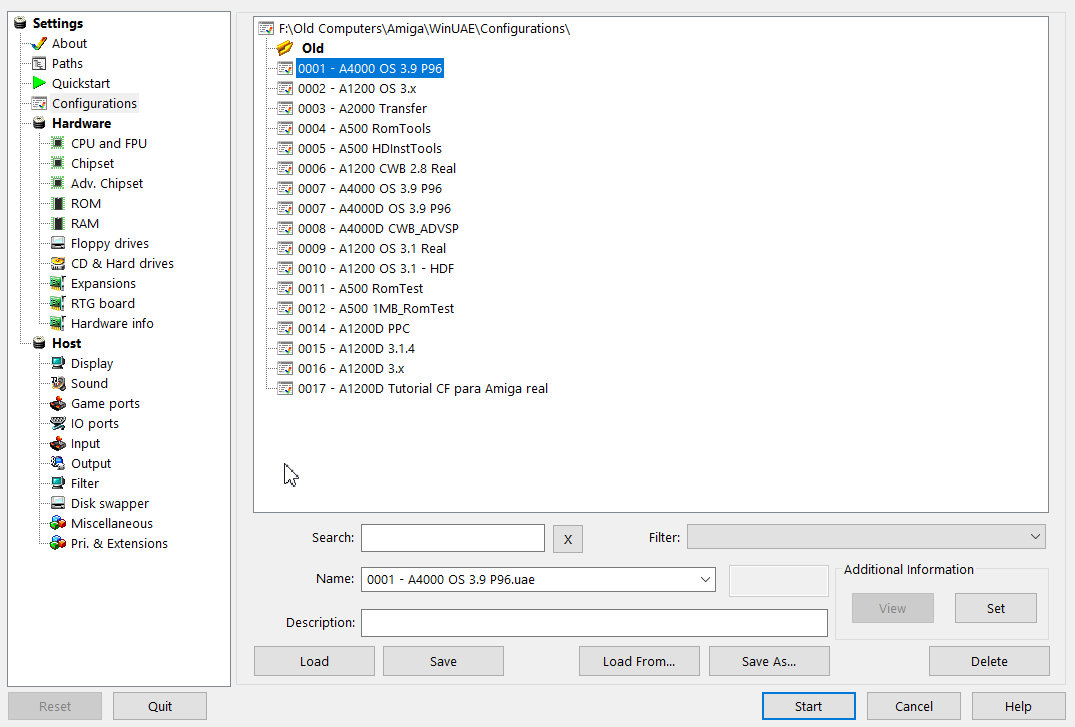Click the Pri. & Extensions icon
The image size is (1075, 727).
tap(58, 543)
